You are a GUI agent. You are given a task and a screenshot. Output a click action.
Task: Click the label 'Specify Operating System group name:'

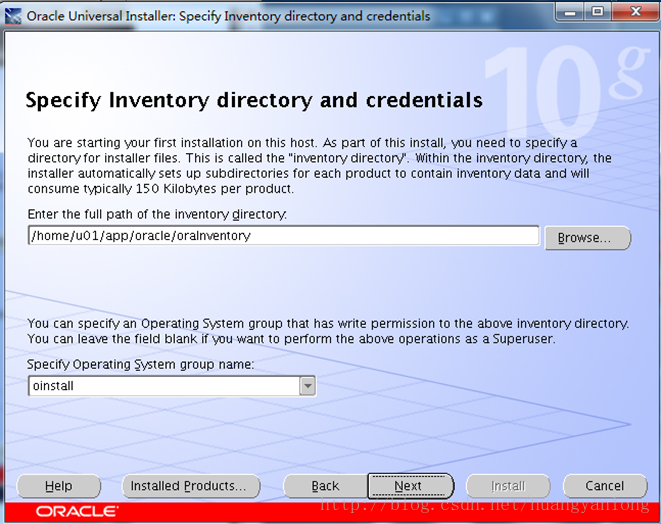141,364
